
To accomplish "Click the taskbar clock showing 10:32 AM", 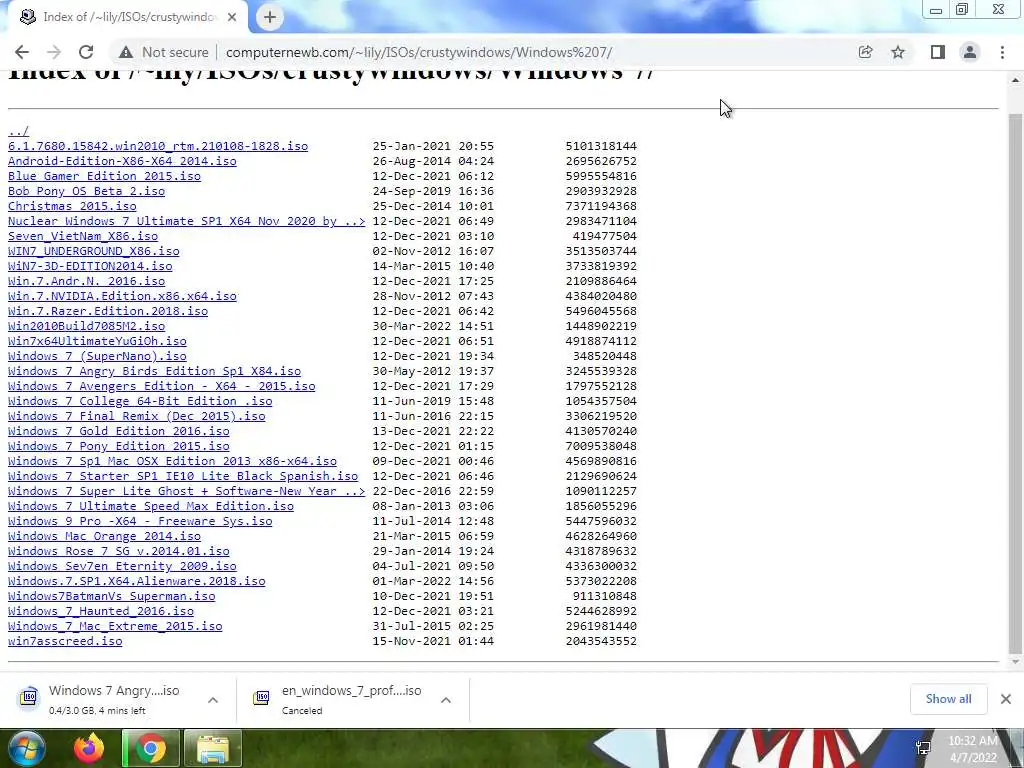I will click(972, 749).
